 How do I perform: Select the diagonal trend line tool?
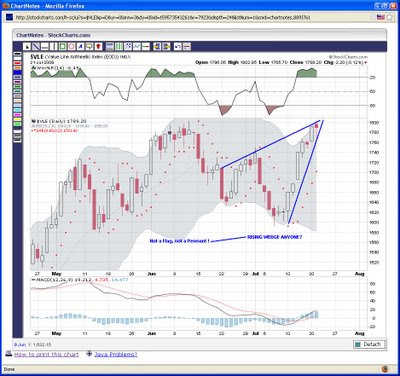(x=36, y=46)
